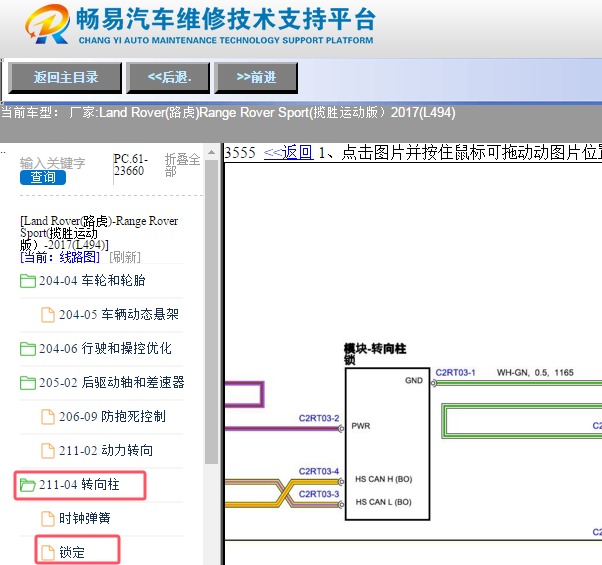
Task: Click the sidebar vertical scrollbar thumb
Action: pos(212,312)
